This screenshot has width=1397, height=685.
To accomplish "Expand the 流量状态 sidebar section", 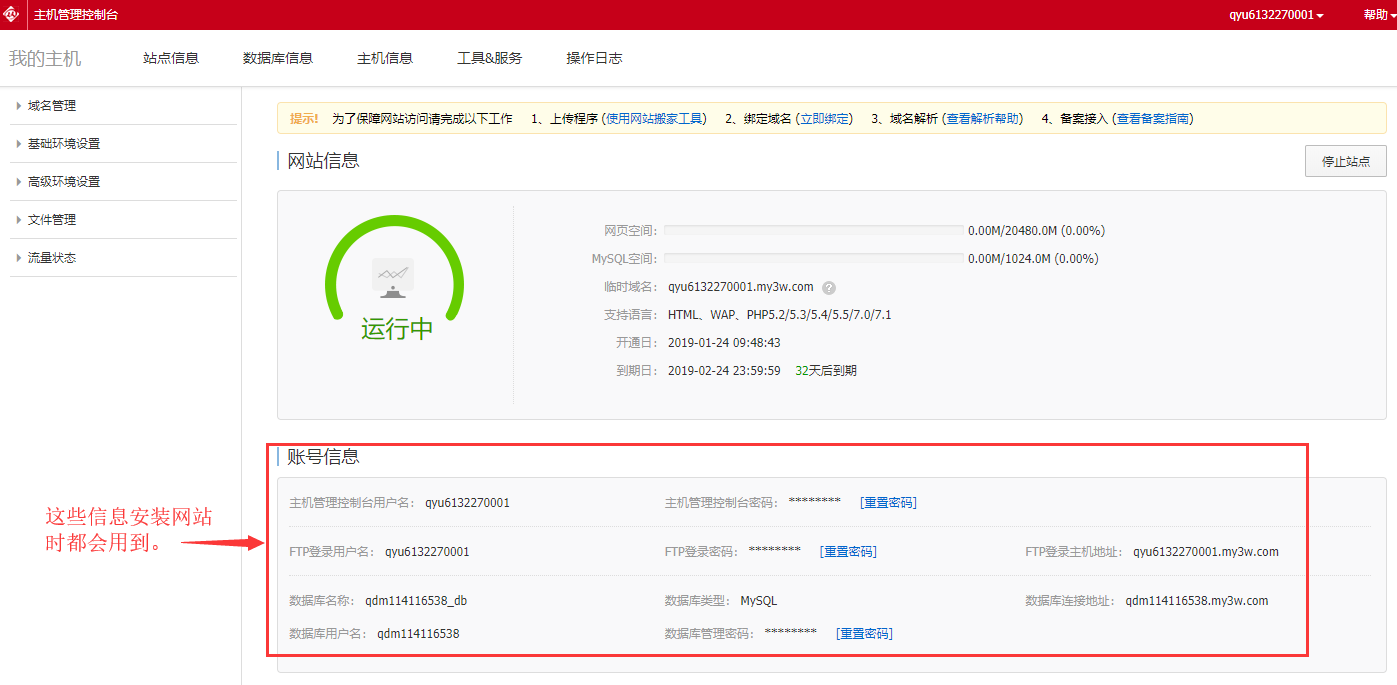I will [52, 258].
